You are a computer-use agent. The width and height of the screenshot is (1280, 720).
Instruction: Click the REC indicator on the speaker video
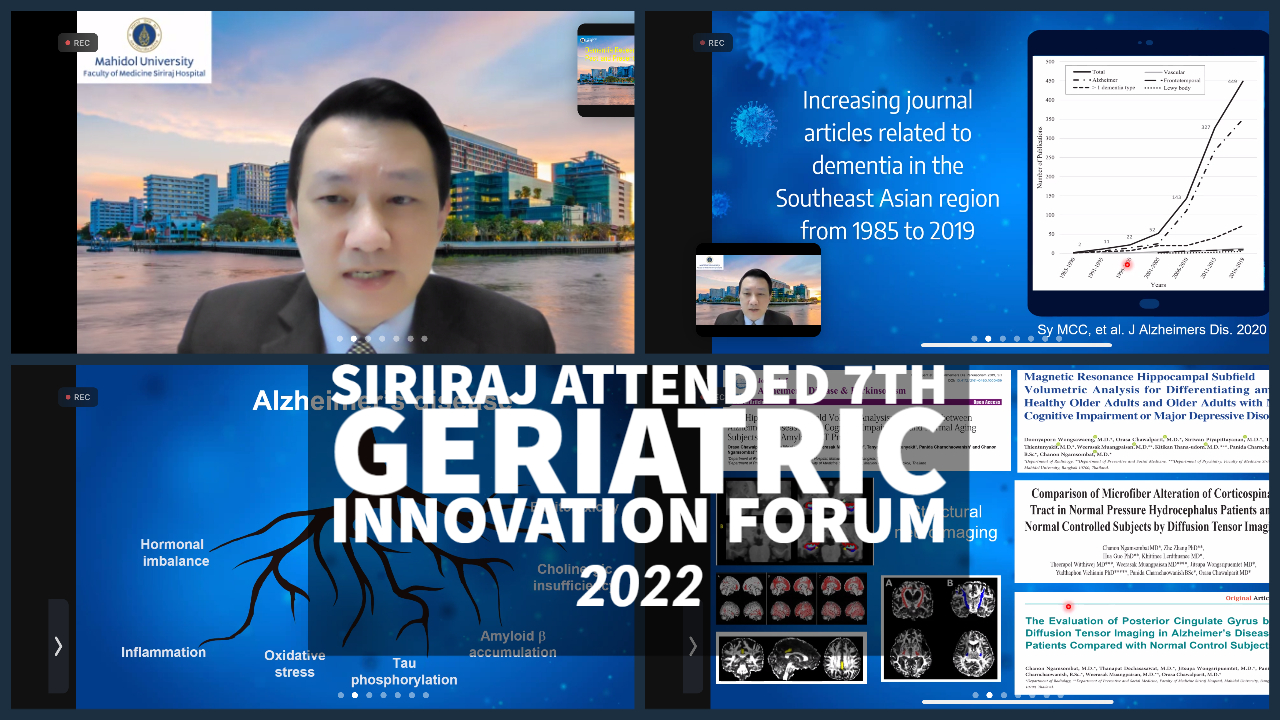coord(78,43)
